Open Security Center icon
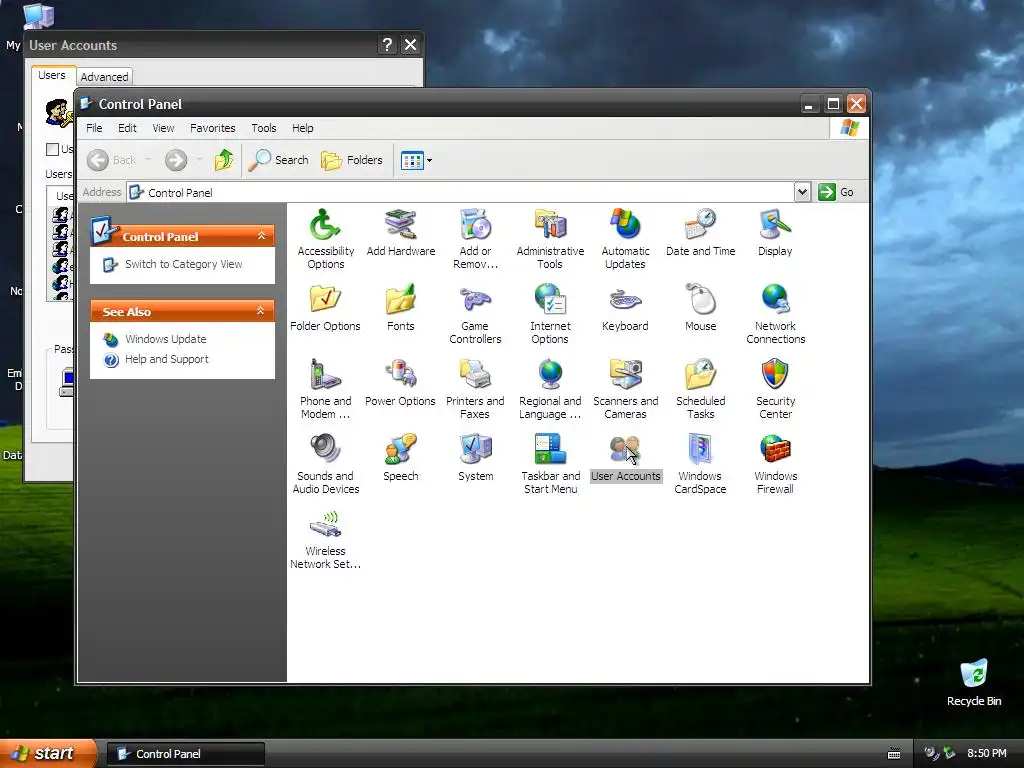Screen dimensions: 1024x768 coord(775,389)
